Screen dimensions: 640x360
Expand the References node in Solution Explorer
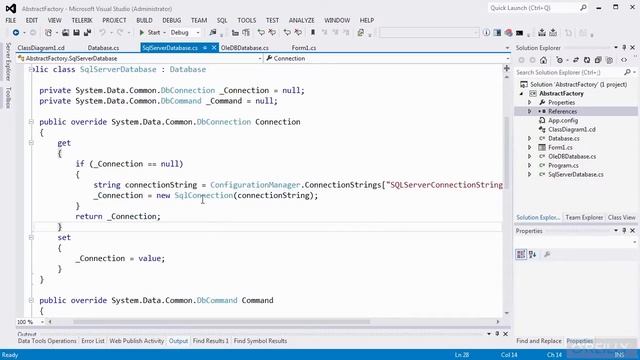(529, 111)
